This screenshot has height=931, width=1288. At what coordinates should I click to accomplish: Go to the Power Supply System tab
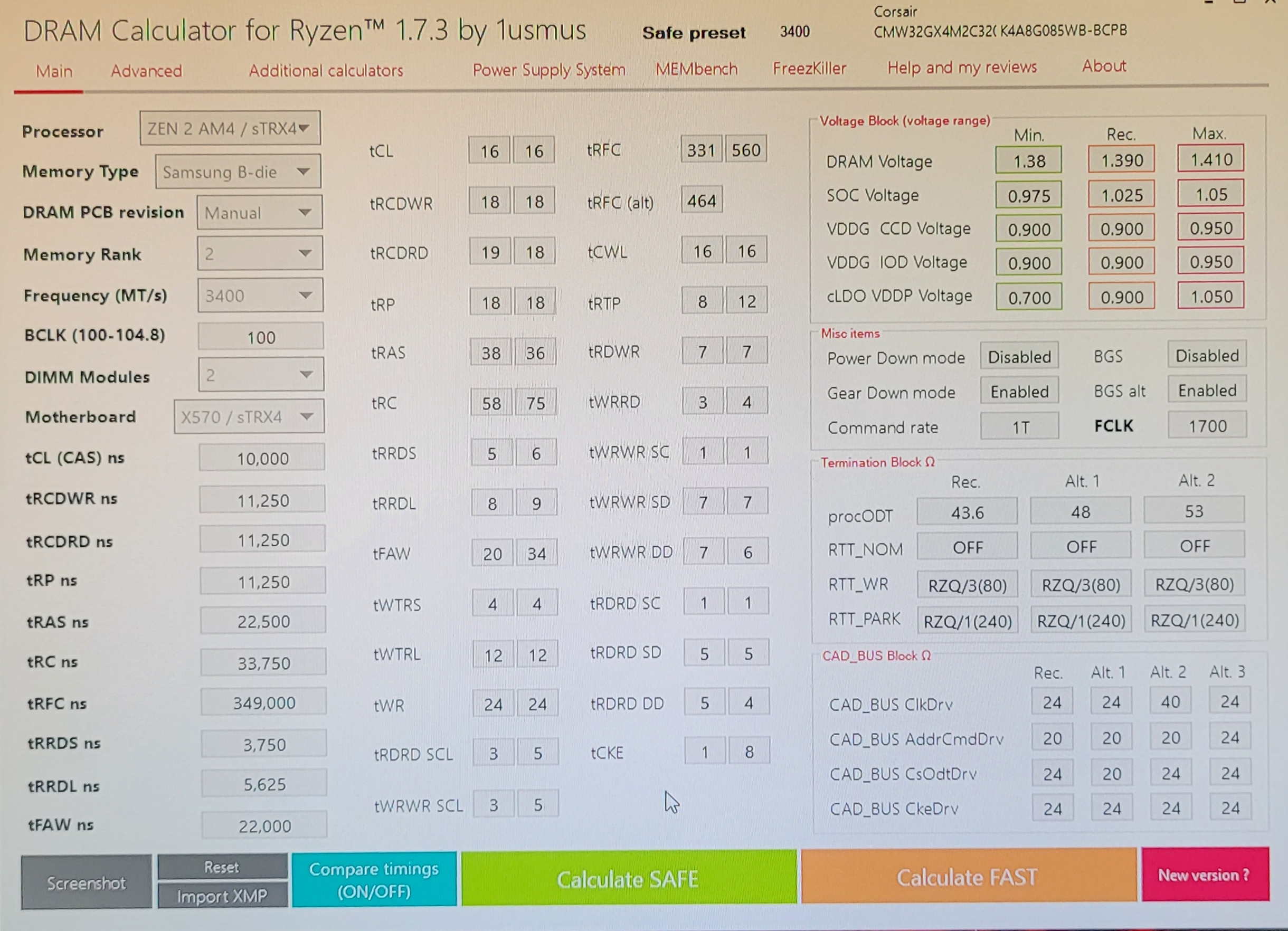pos(548,70)
